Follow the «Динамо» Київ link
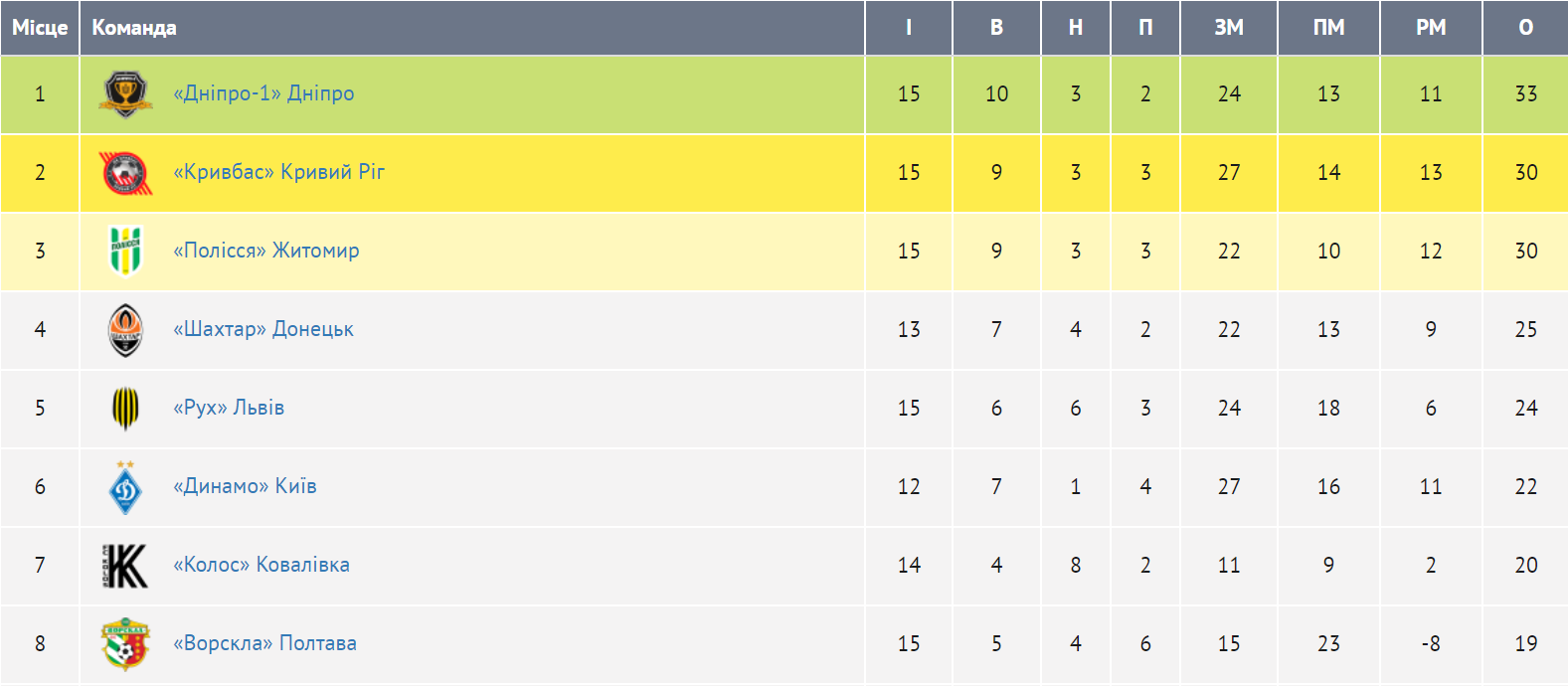This screenshot has width=1568, height=686. 245,486
